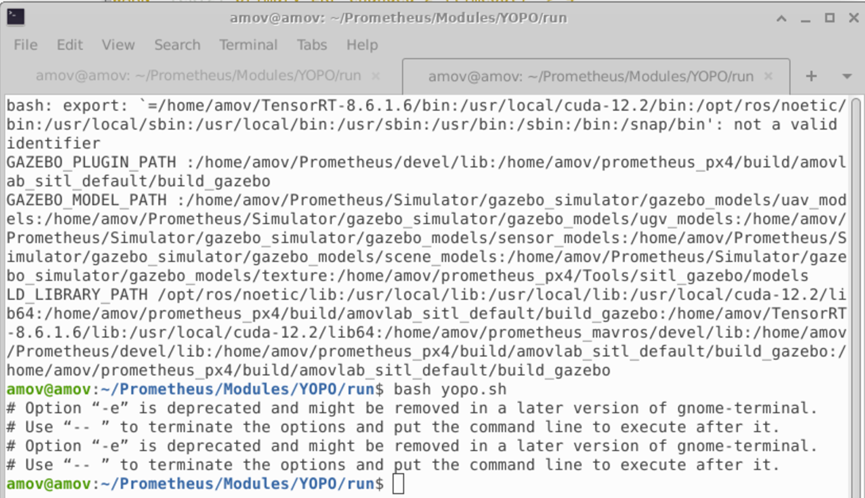Open the File menu
The width and height of the screenshot is (865, 498).
[x=25, y=45]
